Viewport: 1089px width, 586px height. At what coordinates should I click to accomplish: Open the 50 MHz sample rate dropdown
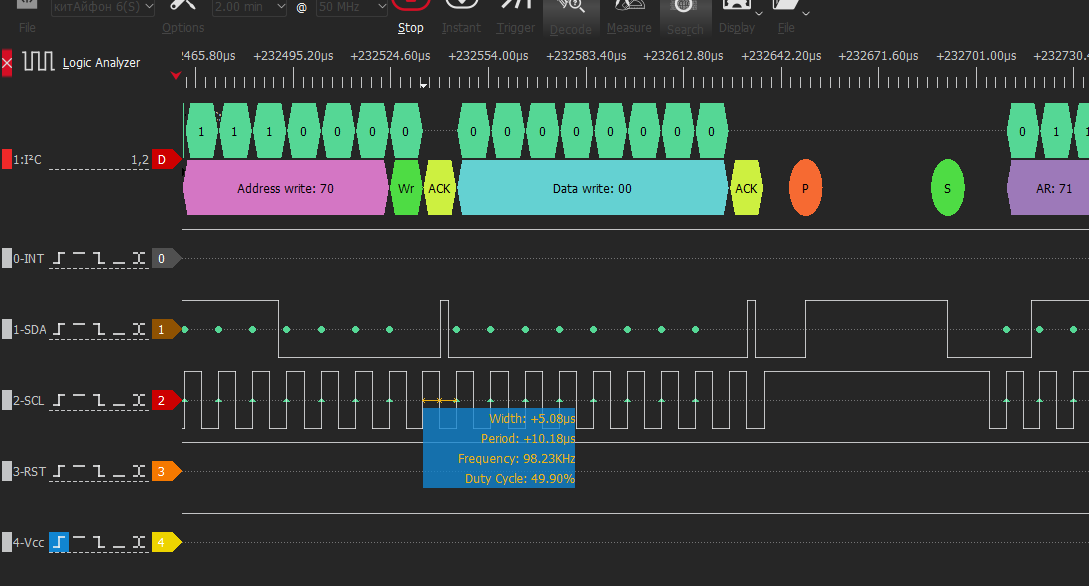coord(351,6)
